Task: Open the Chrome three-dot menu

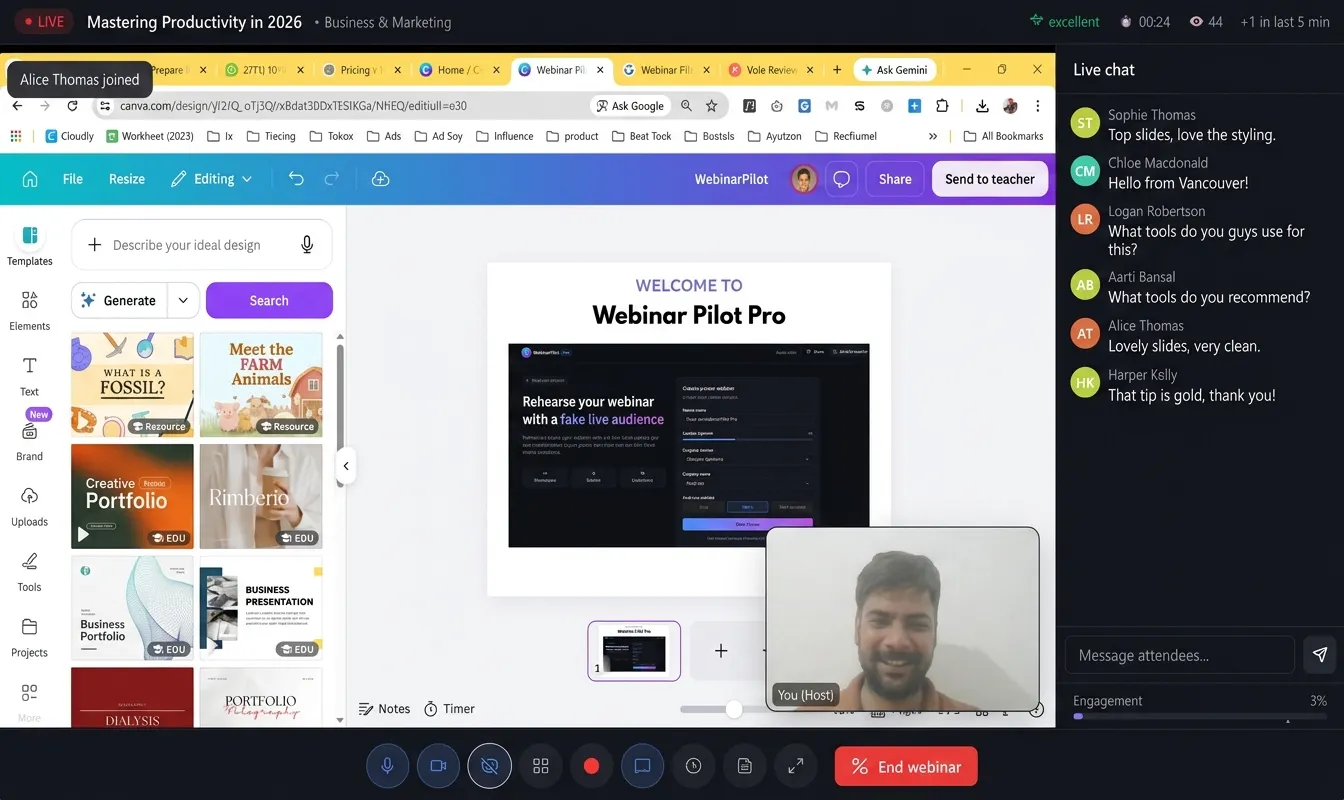Action: (x=1038, y=105)
